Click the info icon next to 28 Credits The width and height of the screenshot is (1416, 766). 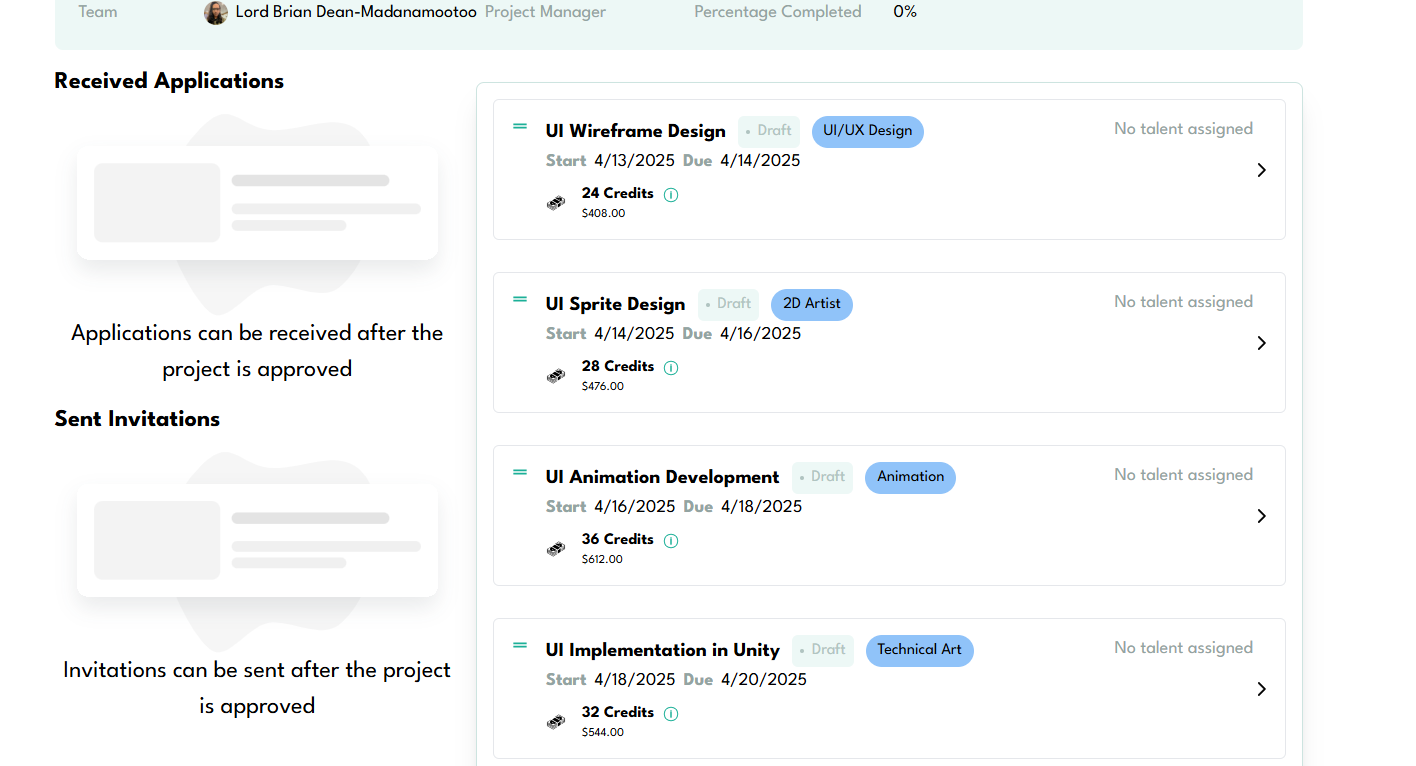[x=671, y=368]
